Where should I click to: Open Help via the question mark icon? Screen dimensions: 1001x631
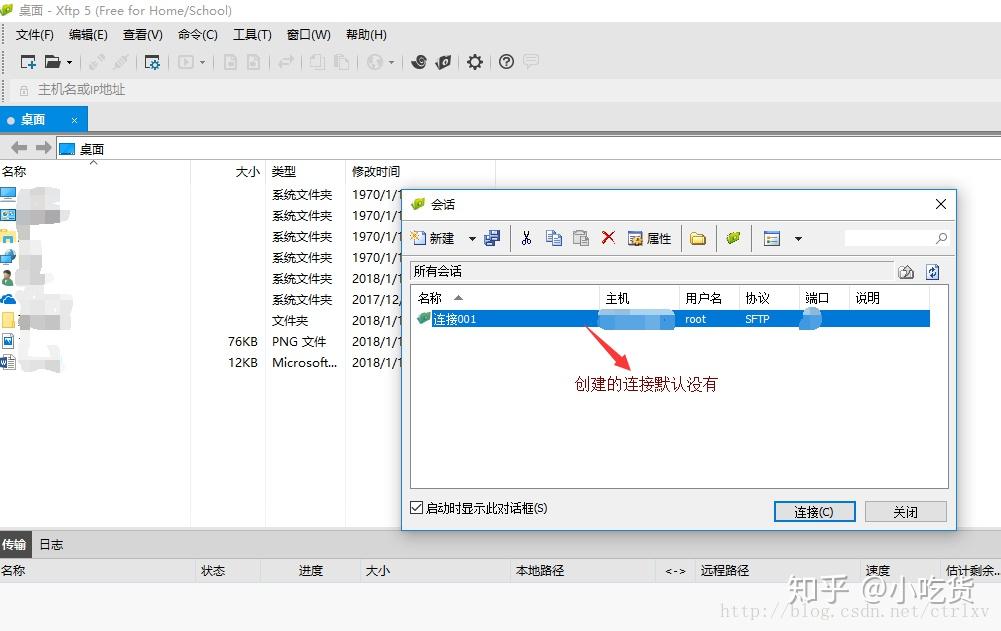(x=506, y=62)
